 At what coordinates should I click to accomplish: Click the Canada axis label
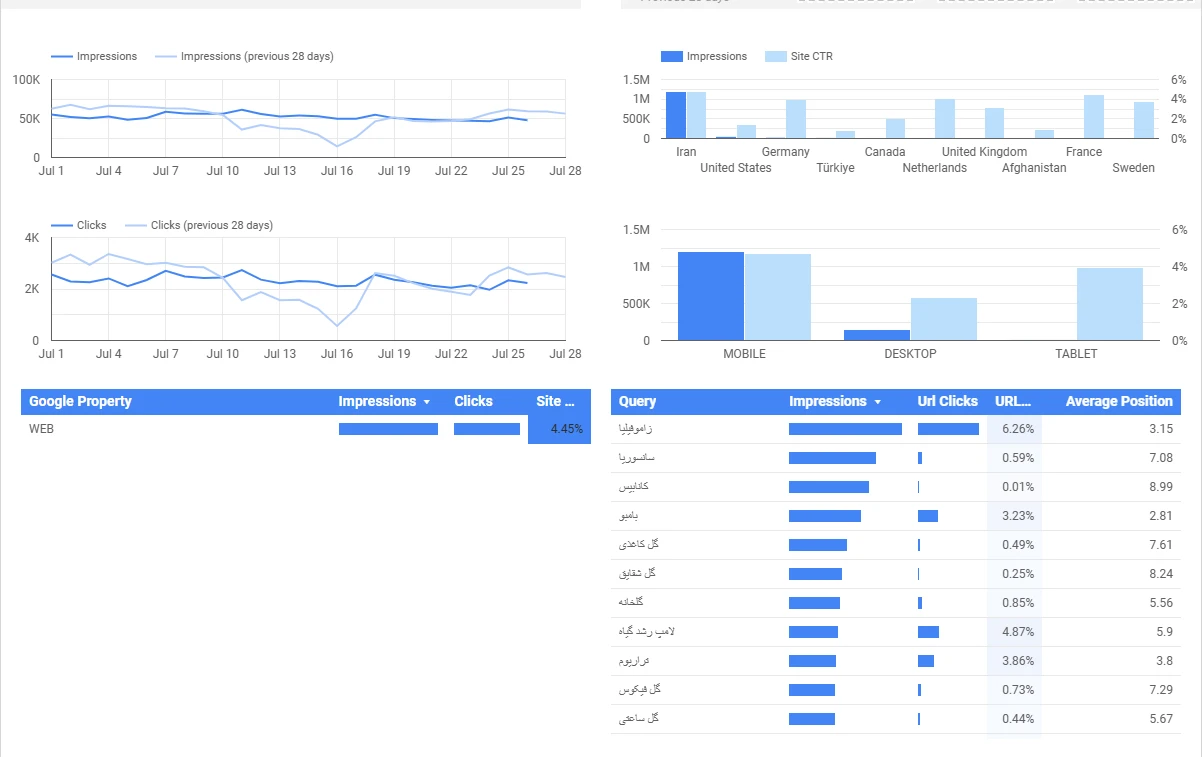click(885, 152)
